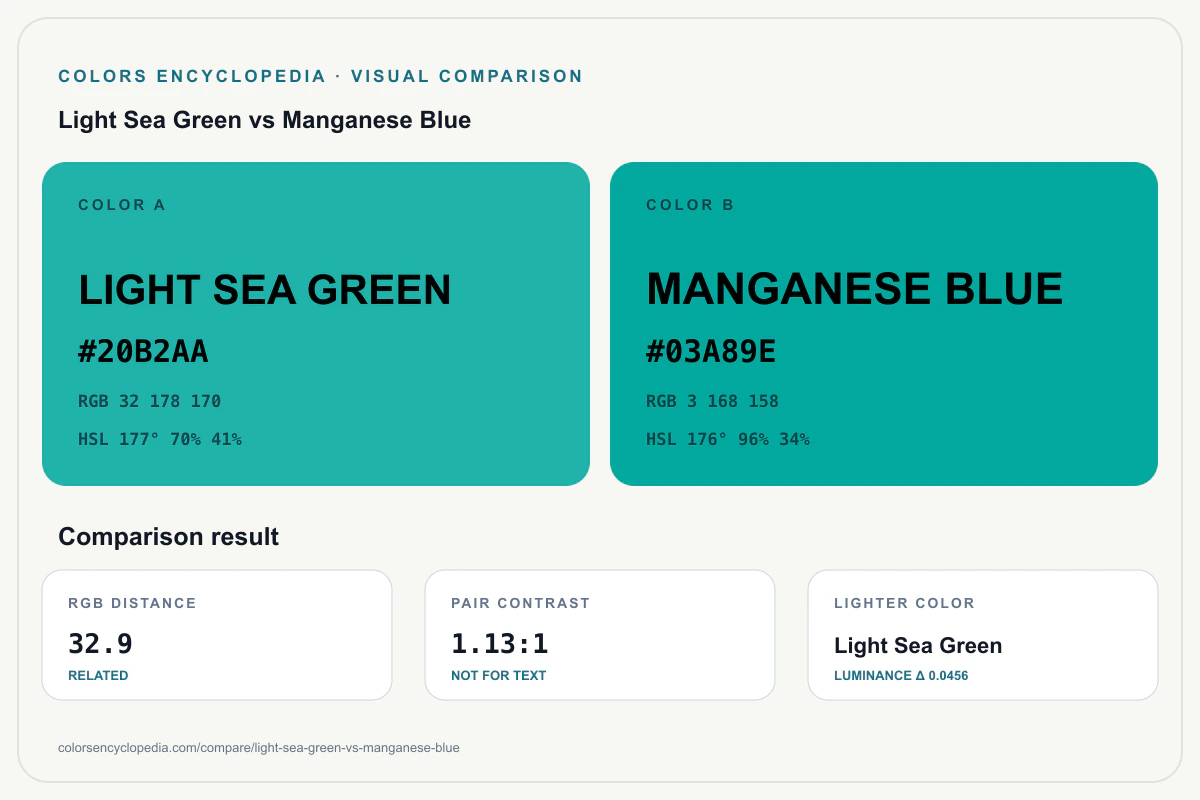
Task: Click the RGB 32 178 170 value
Action: coord(150,401)
